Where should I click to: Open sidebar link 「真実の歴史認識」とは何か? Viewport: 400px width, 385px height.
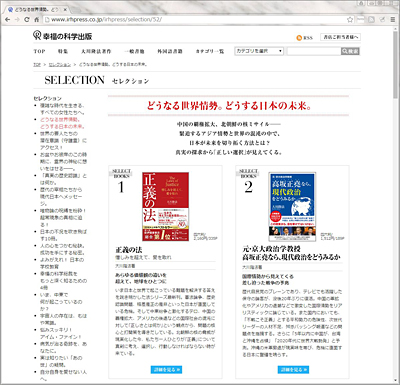[63, 179]
